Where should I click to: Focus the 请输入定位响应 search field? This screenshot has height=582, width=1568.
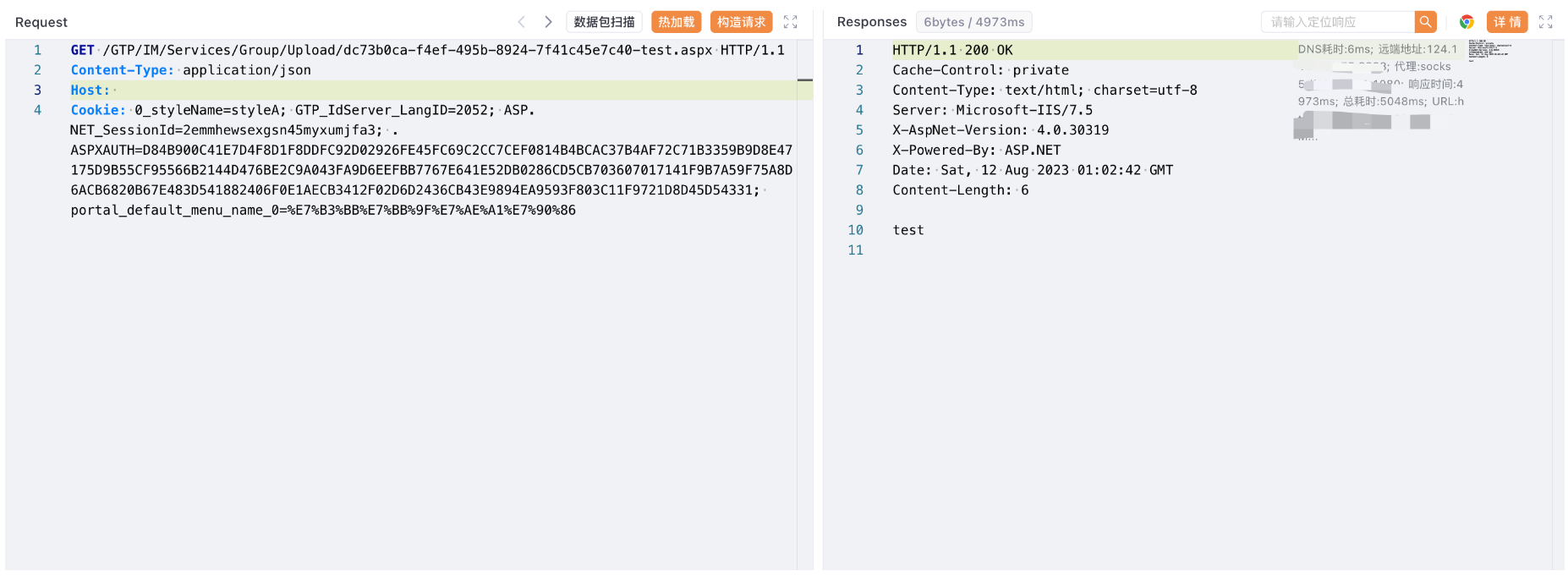1336,22
